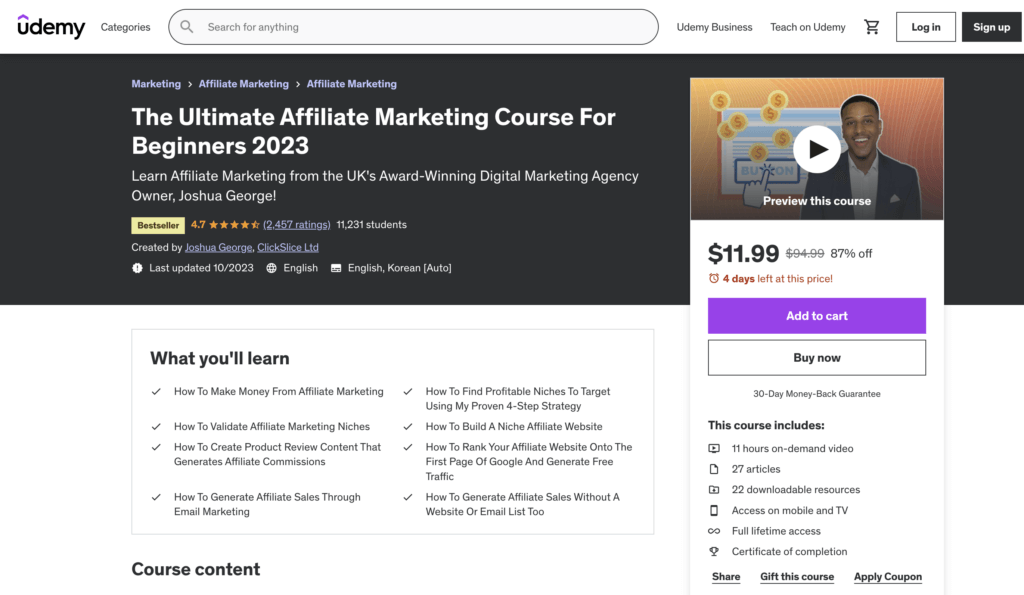Click the mobile and TV access icon

coord(712,510)
